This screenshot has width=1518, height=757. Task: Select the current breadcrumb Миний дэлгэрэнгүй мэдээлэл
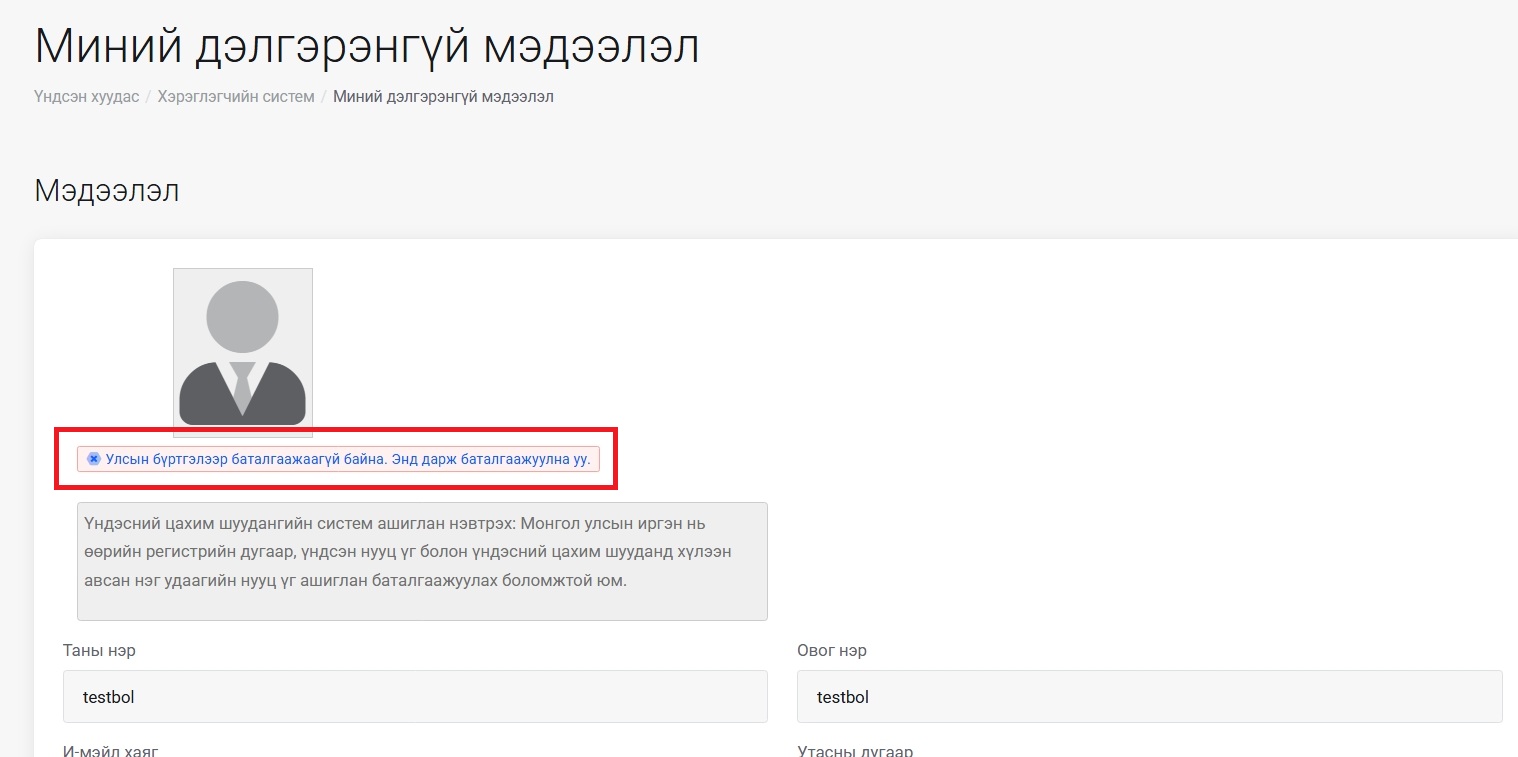[443, 97]
